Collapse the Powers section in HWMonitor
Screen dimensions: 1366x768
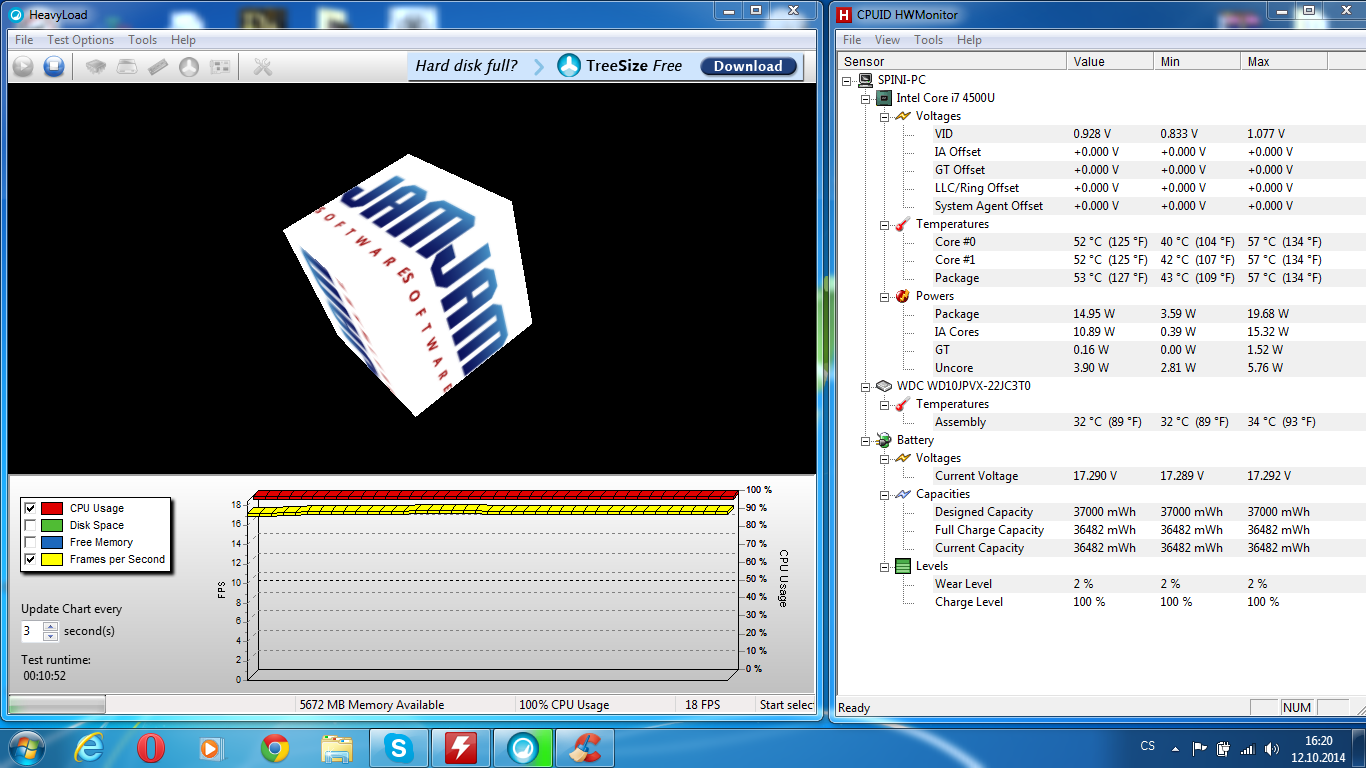coord(884,296)
